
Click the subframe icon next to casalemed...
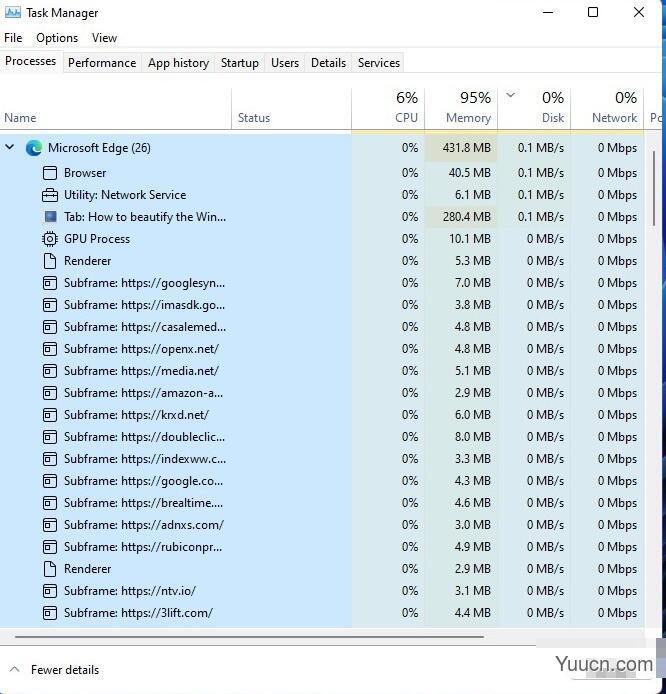50,327
